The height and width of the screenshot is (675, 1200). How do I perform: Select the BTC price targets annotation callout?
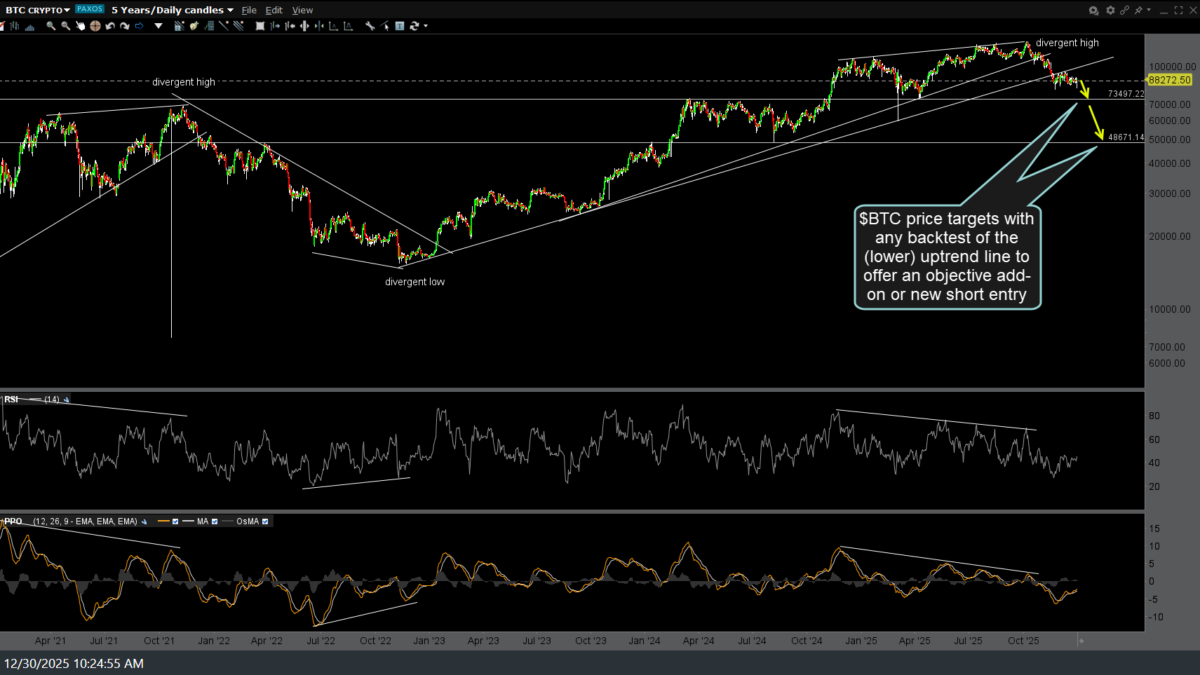(x=948, y=256)
